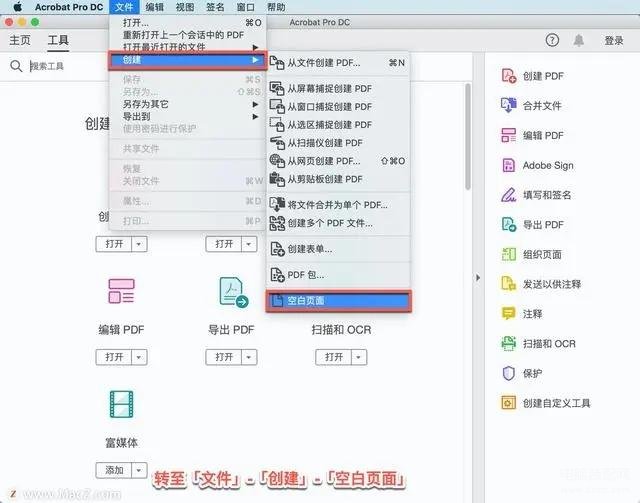The image size is (640, 503).
Task: Open the 窗口 menu
Action: [x=246, y=7]
